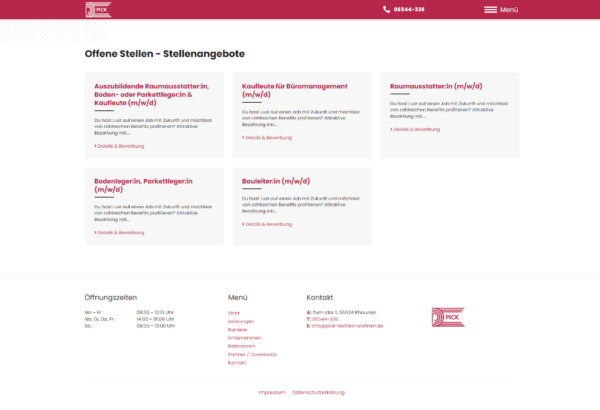Click Details & Bewerbung under Kaufleute card
Viewport: 600px width, 410px height.
tap(267, 137)
